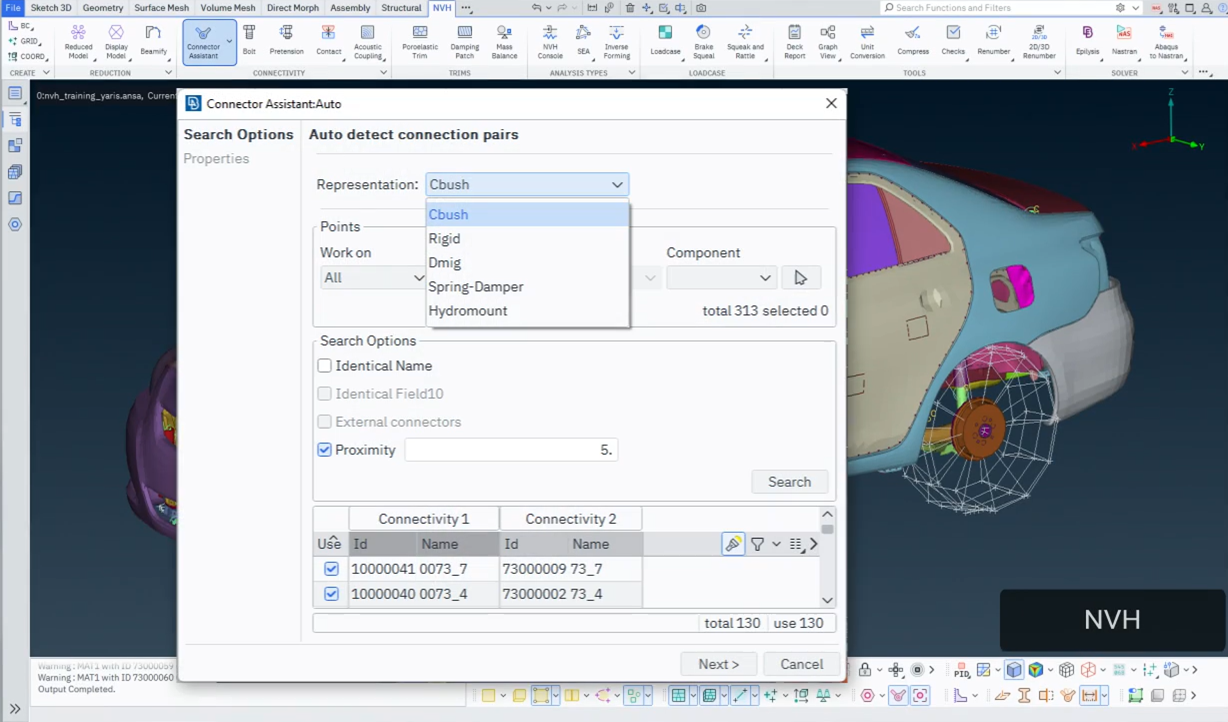Click the Proximity value input field
Image resolution: width=1228 pixels, height=722 pixels.
tap(511, 450)
